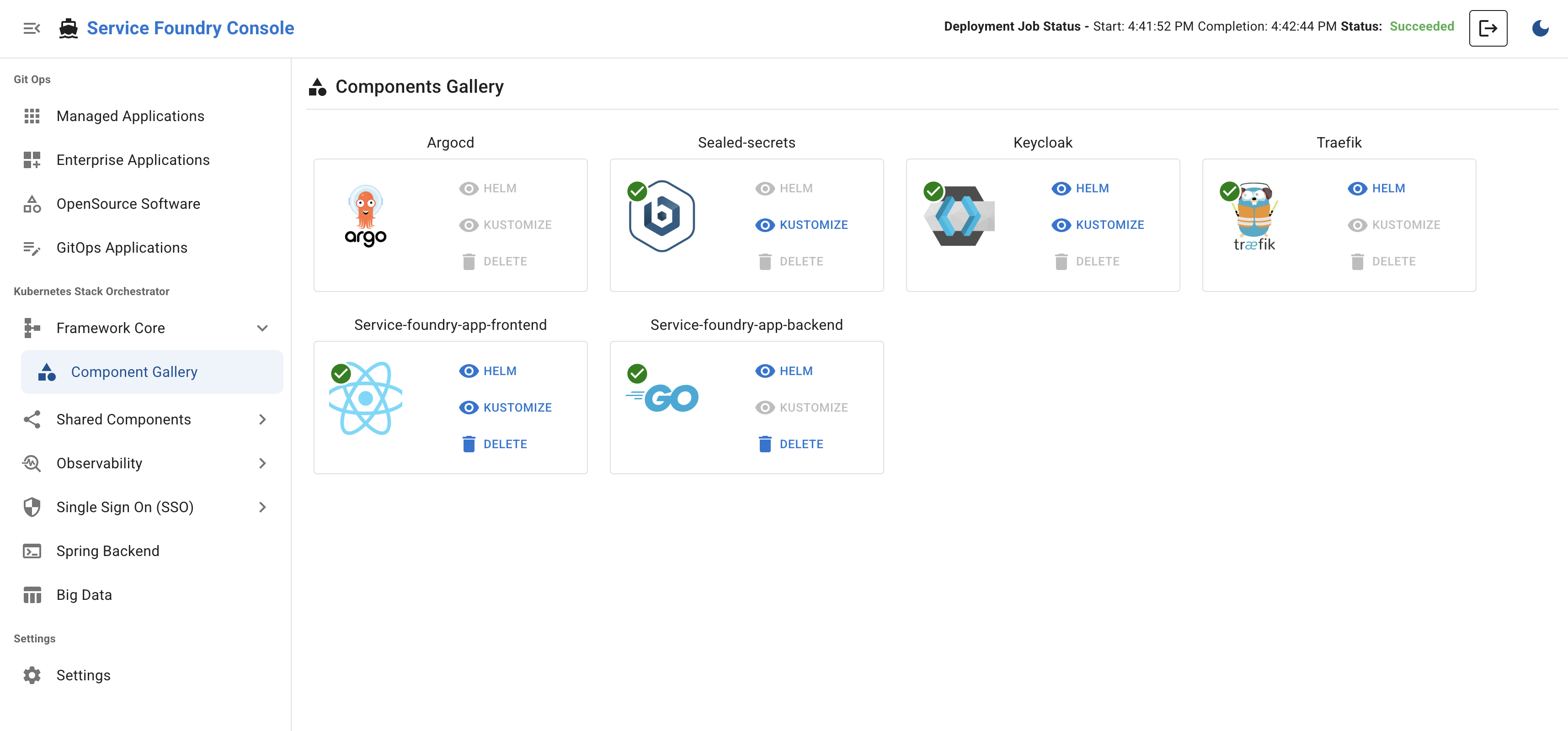Click the disabled DELETE under Keycloak
The width and height of the screenshot is (1568, 731).
coord(1087,261)
